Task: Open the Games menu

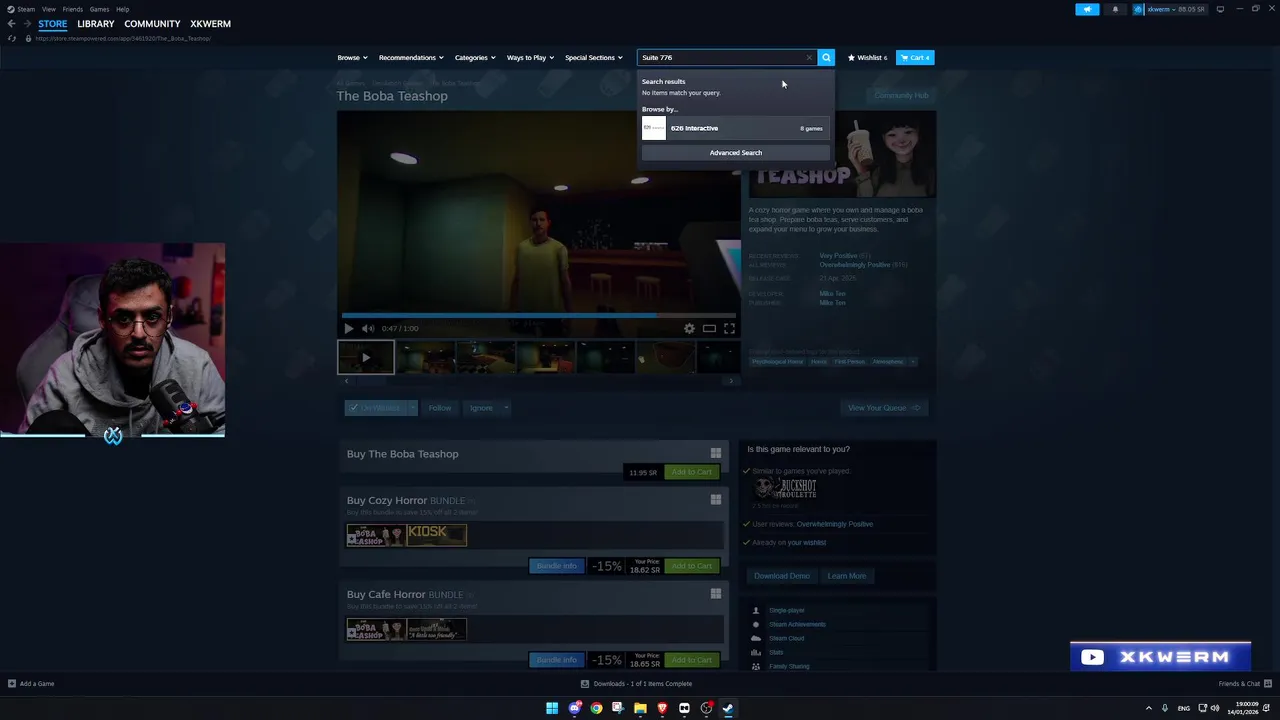Action: click(x=99, y=9)
